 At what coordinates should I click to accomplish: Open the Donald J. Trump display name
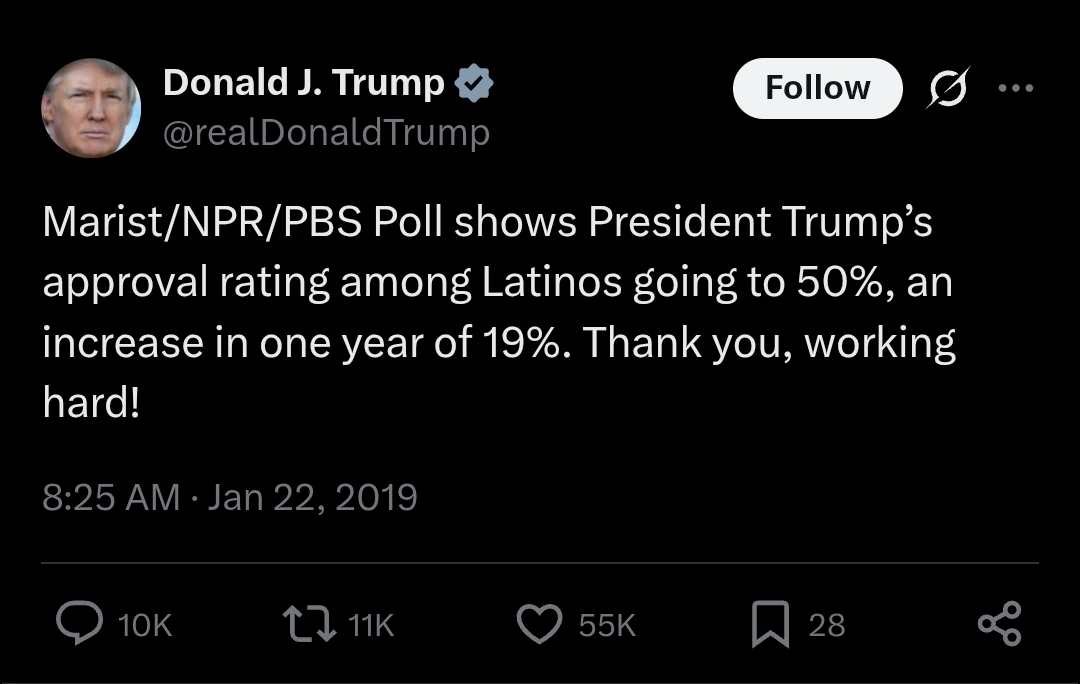[304, 83]
